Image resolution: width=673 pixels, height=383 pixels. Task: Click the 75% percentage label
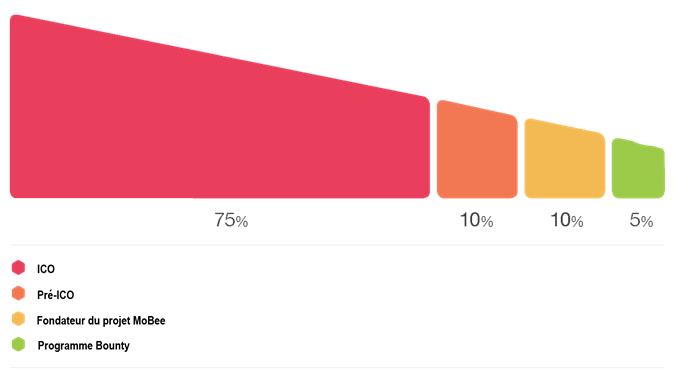tap(231, 220)
